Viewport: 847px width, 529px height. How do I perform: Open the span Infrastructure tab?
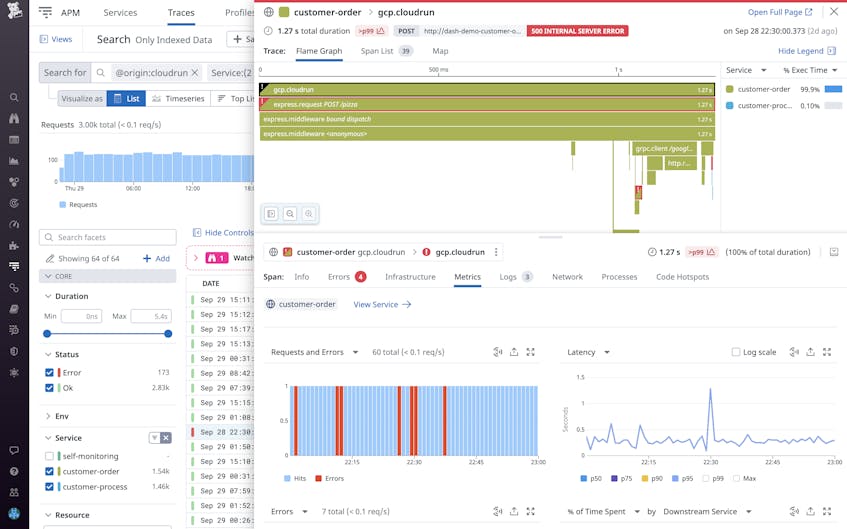pos(410,277)
